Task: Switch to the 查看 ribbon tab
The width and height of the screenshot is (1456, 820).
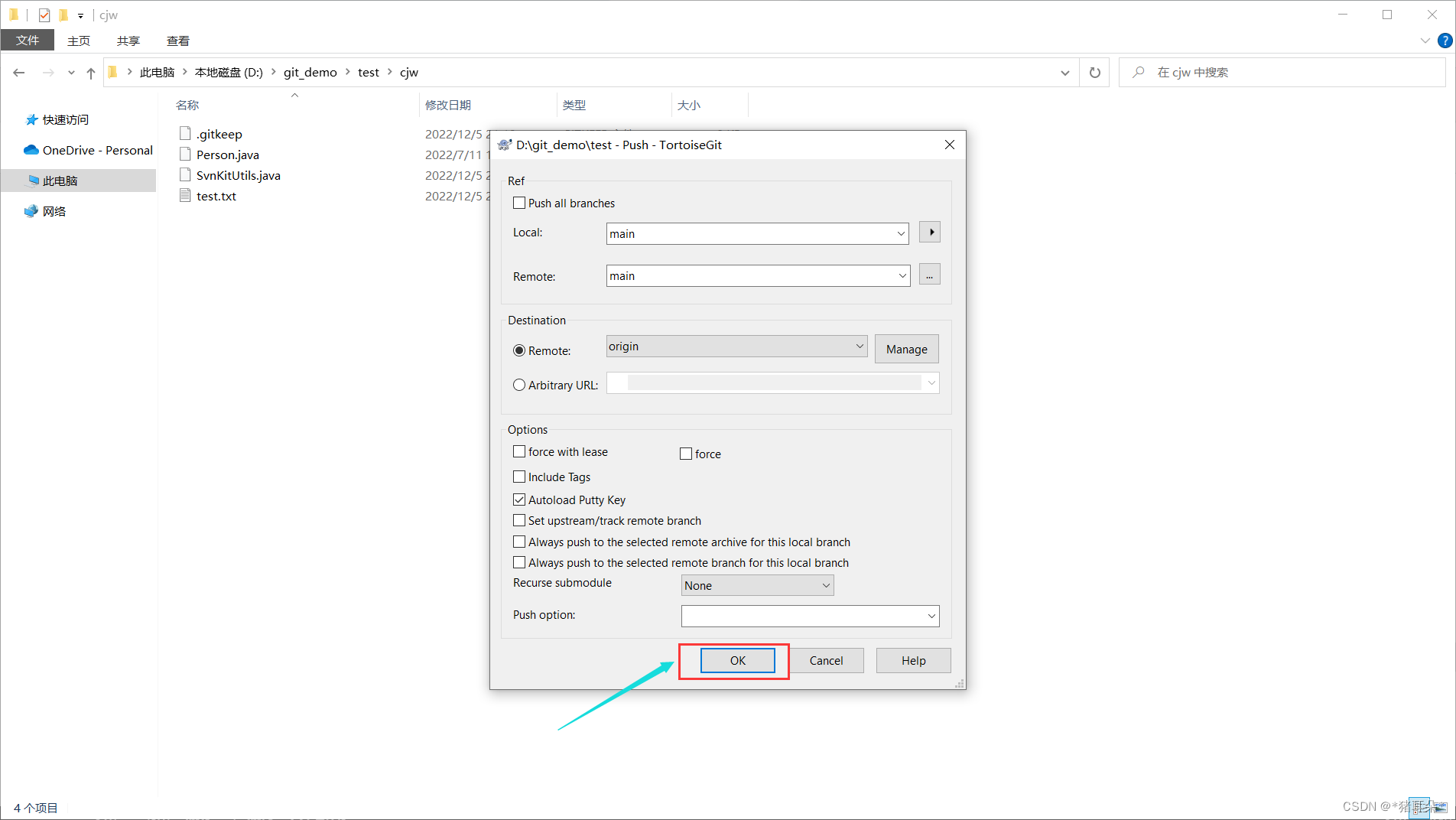Action: (177, 40)
